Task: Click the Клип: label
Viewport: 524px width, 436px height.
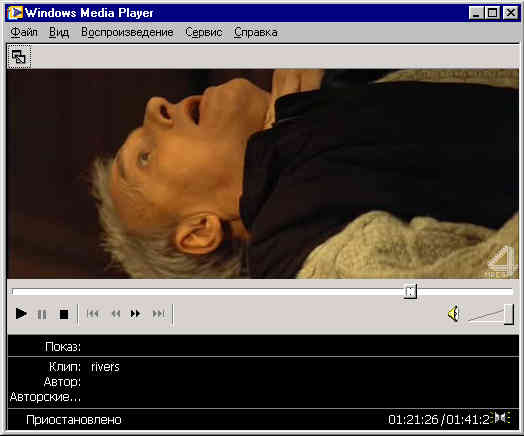Action: pyautogui.click(x=65, y=367)
